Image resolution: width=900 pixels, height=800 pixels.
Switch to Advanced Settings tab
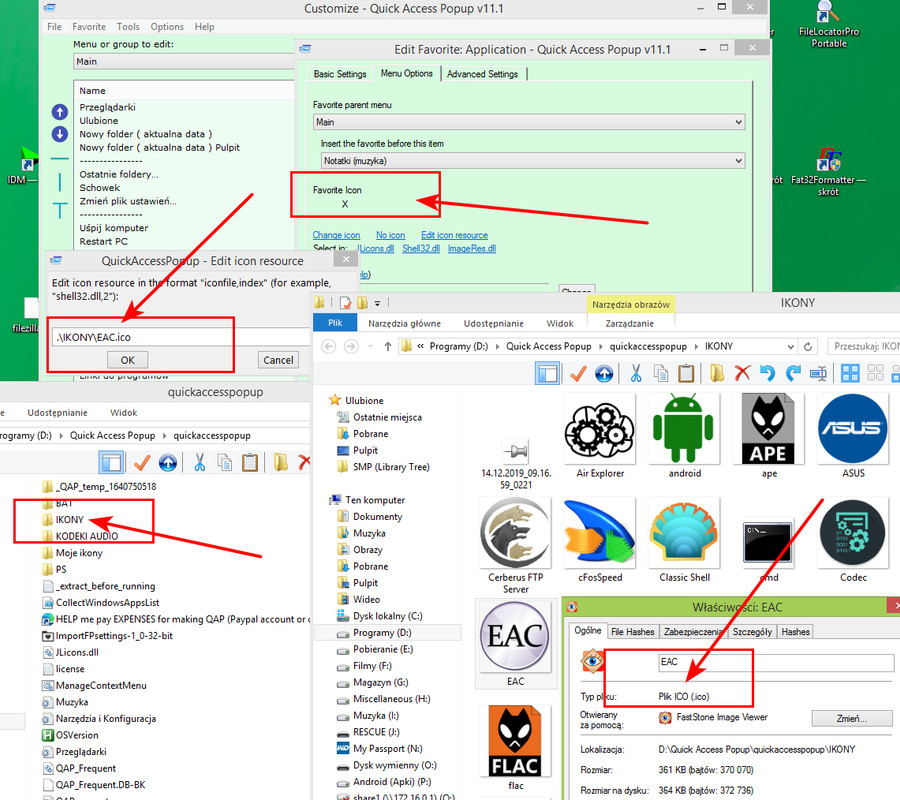(x=482, y=74)
